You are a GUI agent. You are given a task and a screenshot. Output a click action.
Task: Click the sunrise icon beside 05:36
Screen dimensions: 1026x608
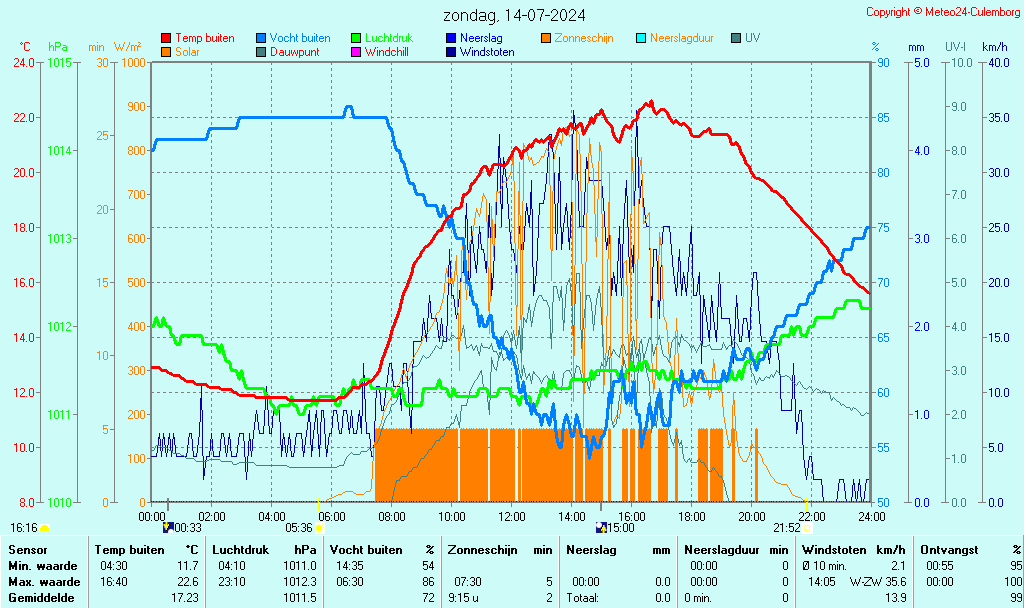320,527
